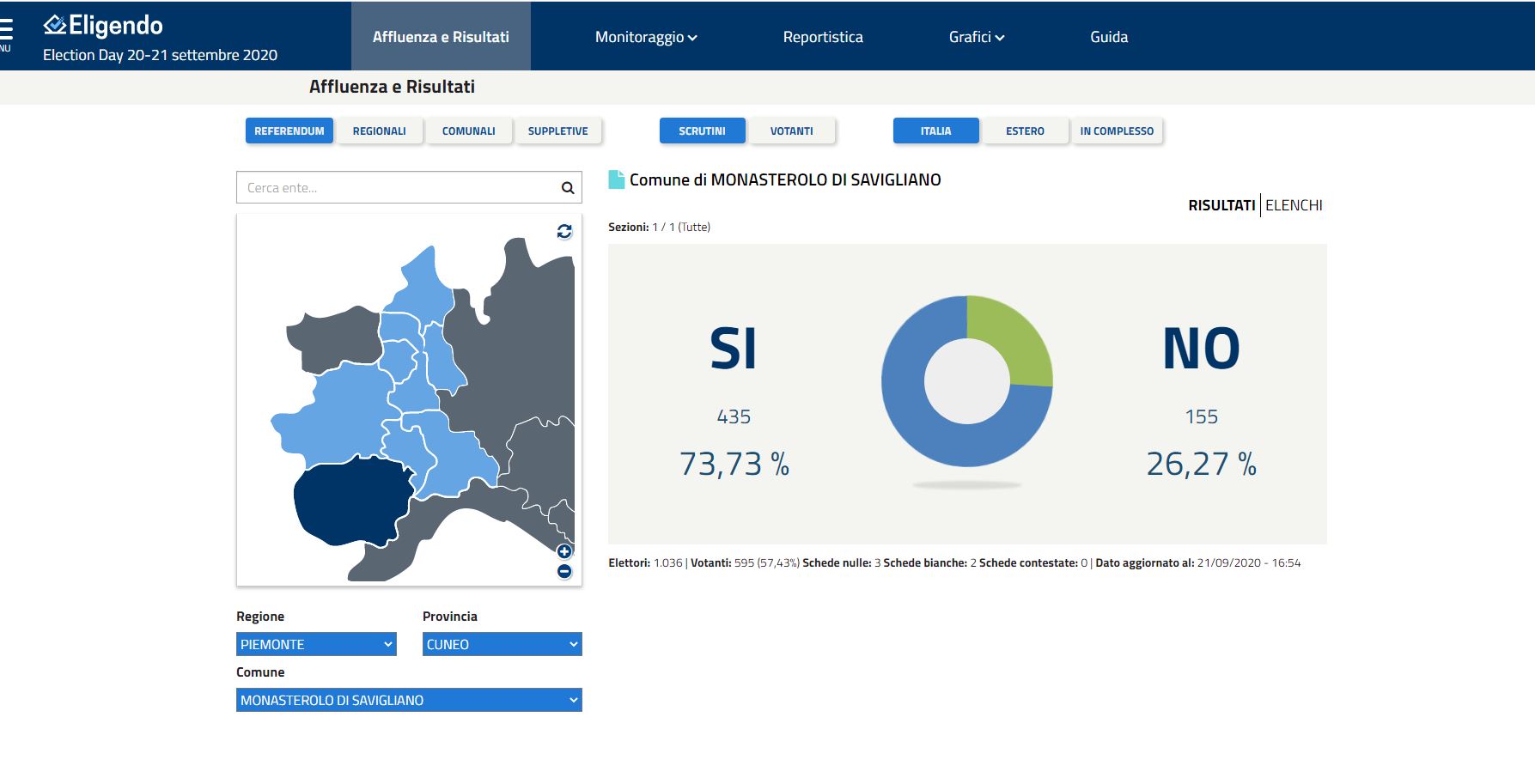
Task: Open the hamburger menu icon
Action: 6,30
